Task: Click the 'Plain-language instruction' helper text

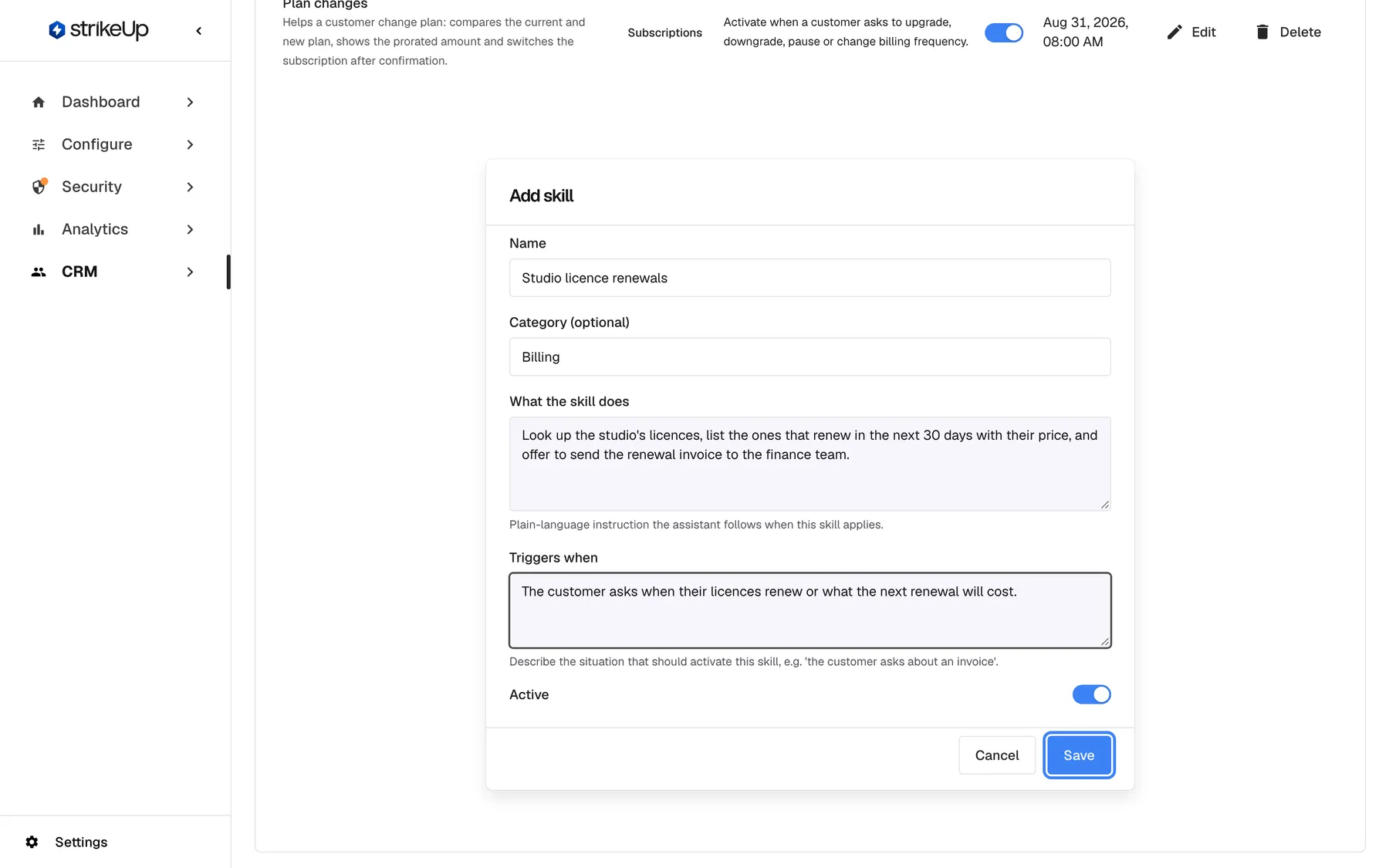Action: 696,525
